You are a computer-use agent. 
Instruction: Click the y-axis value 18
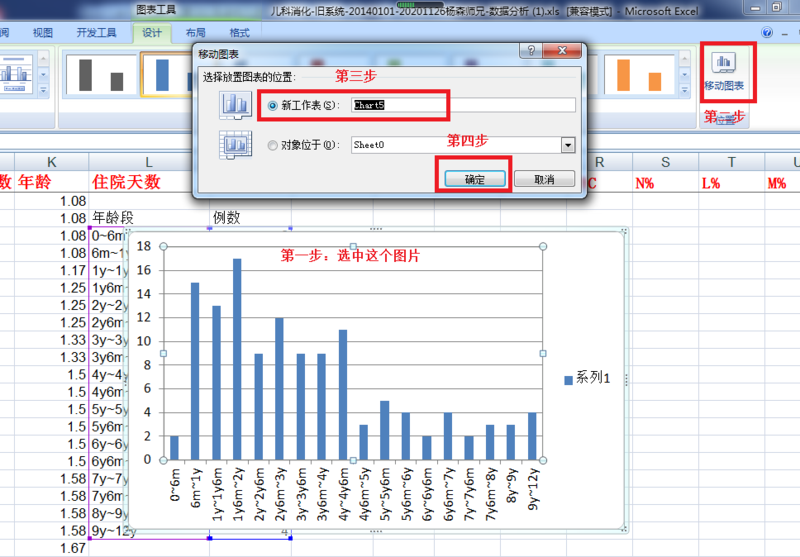(144, 246)
